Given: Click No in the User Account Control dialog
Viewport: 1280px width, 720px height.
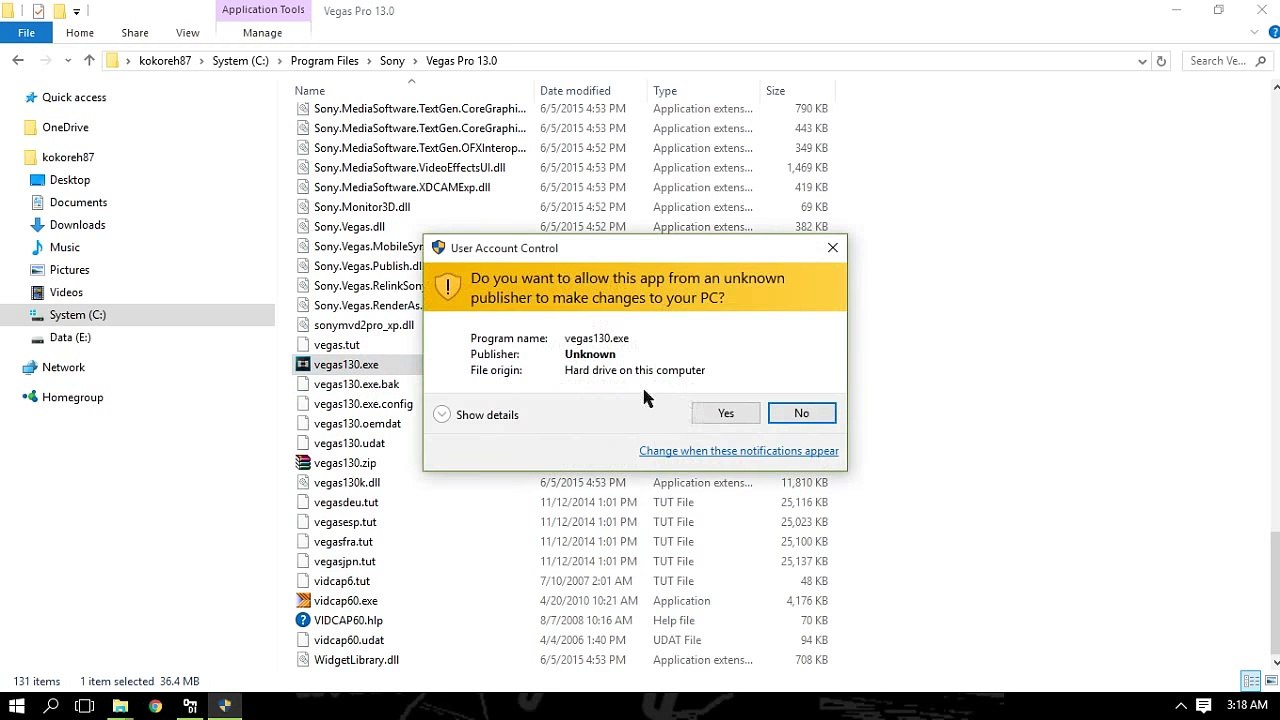Looking at the screenshot, I should click(x=801, y=413).
